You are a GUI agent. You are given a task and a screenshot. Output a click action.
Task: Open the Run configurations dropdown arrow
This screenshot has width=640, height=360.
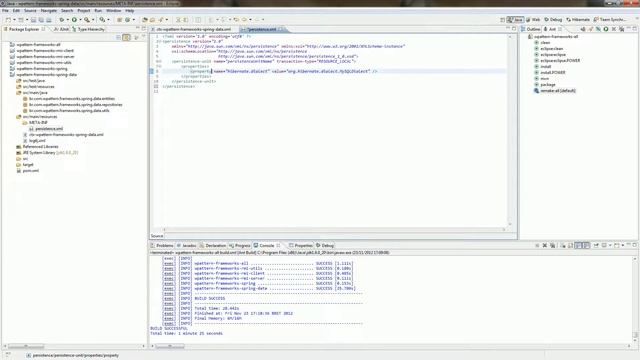[80, 20]
